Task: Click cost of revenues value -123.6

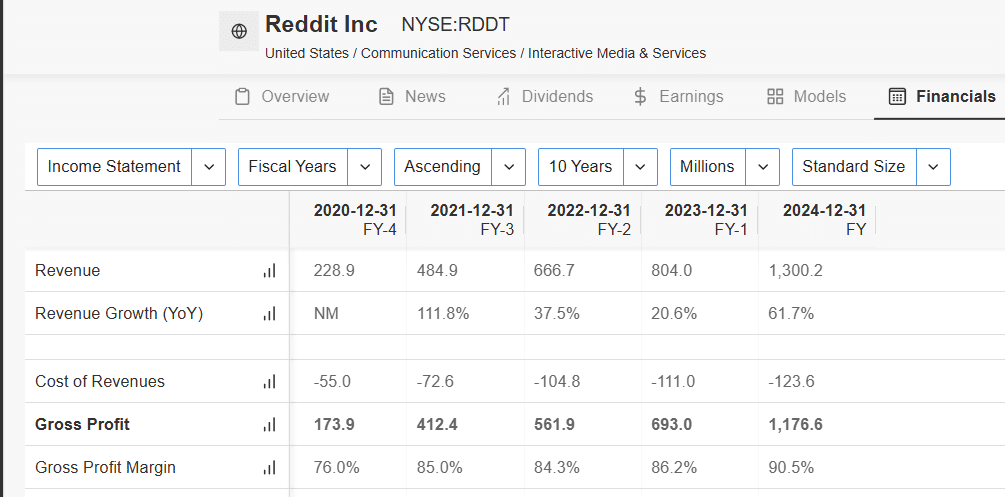Action: 792,382
